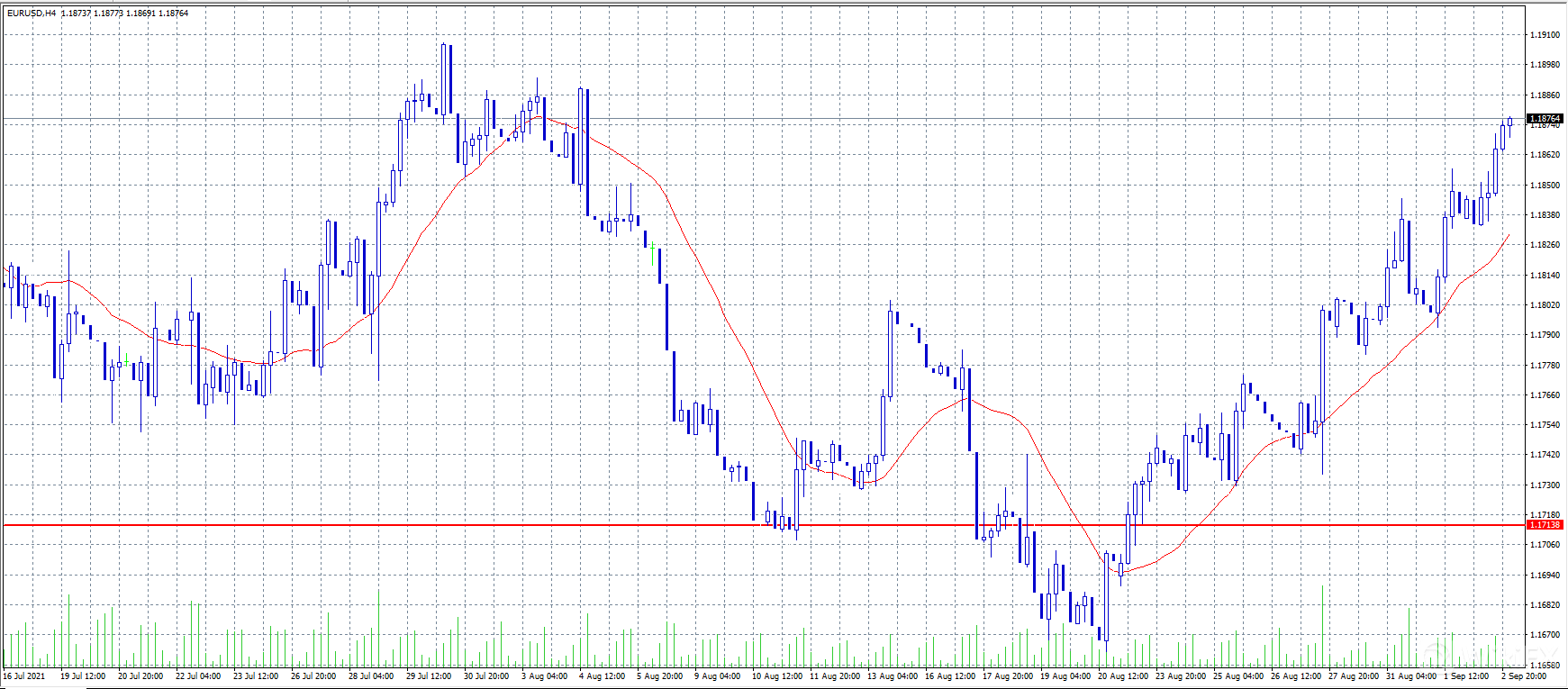Viewport: 1568px width, 689px height.
Task: Click the 1.17540 price scale label
Action: 1545,425
